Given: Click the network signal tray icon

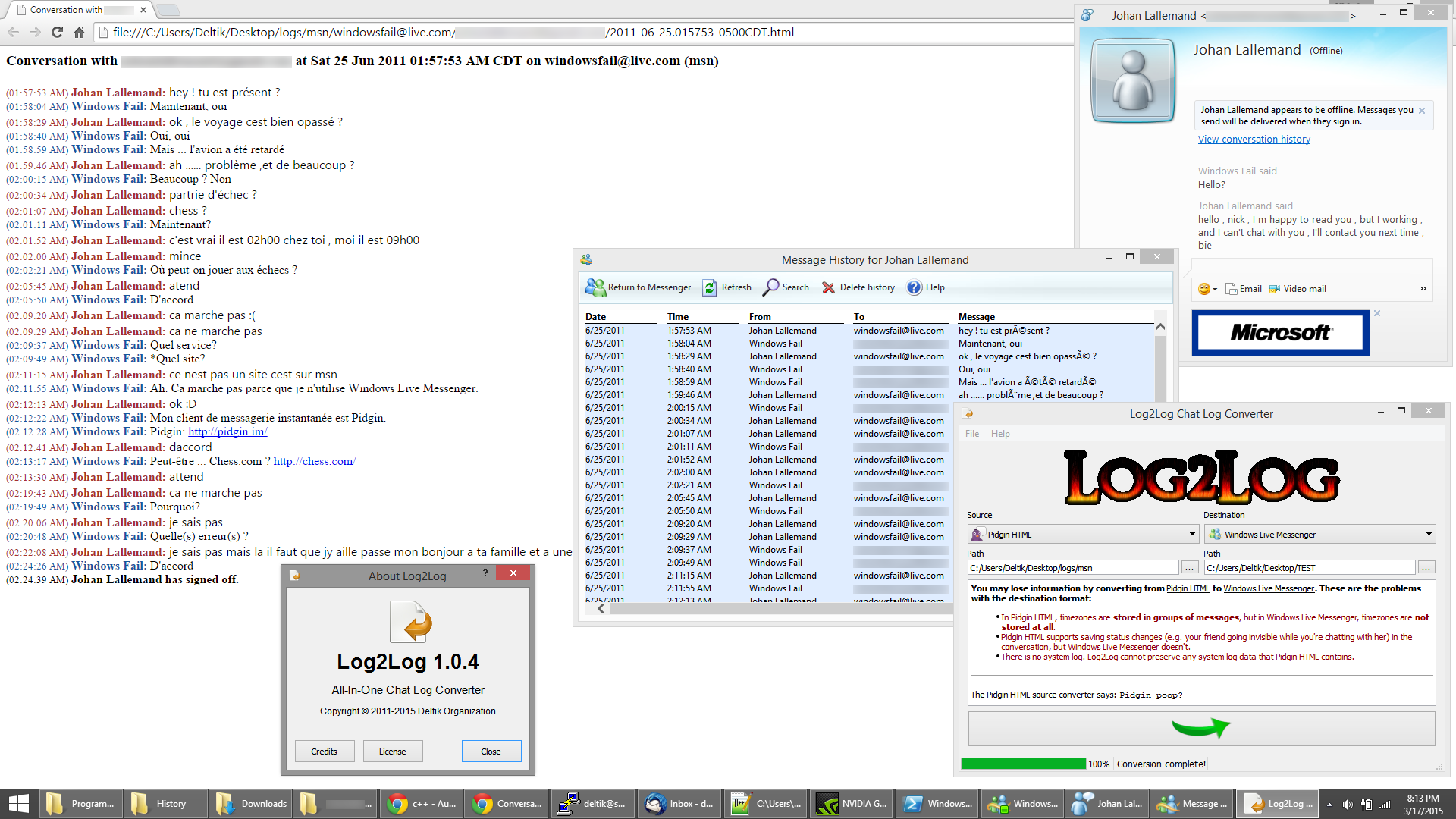Looking at the screenshot, I should coord(1385,805).
